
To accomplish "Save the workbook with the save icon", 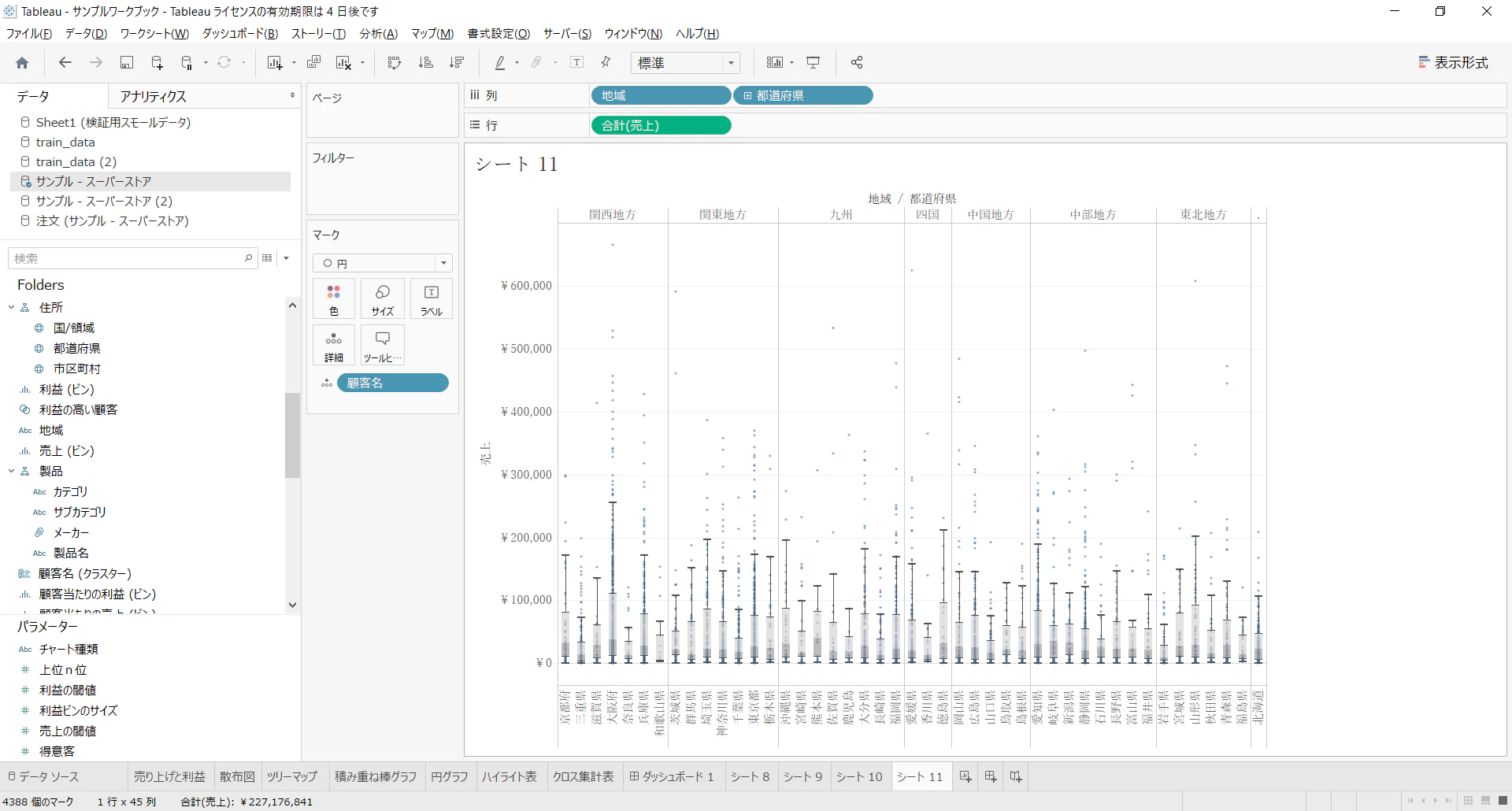I will (x=126, y=63).
